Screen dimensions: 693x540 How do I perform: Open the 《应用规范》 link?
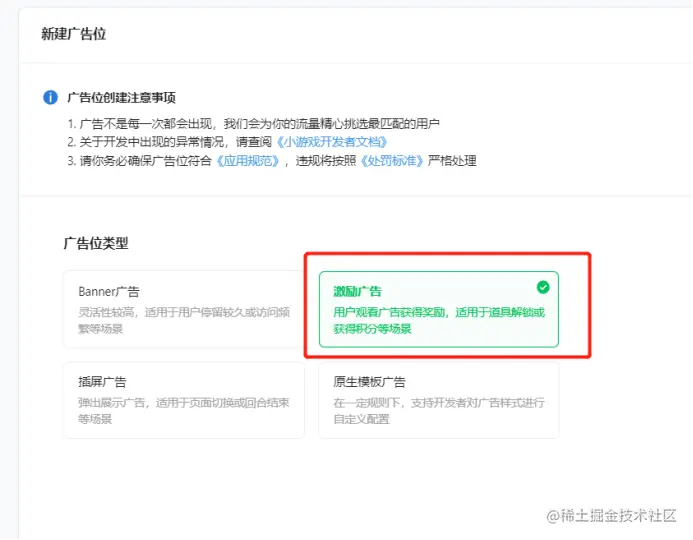[x=248, y=160]
